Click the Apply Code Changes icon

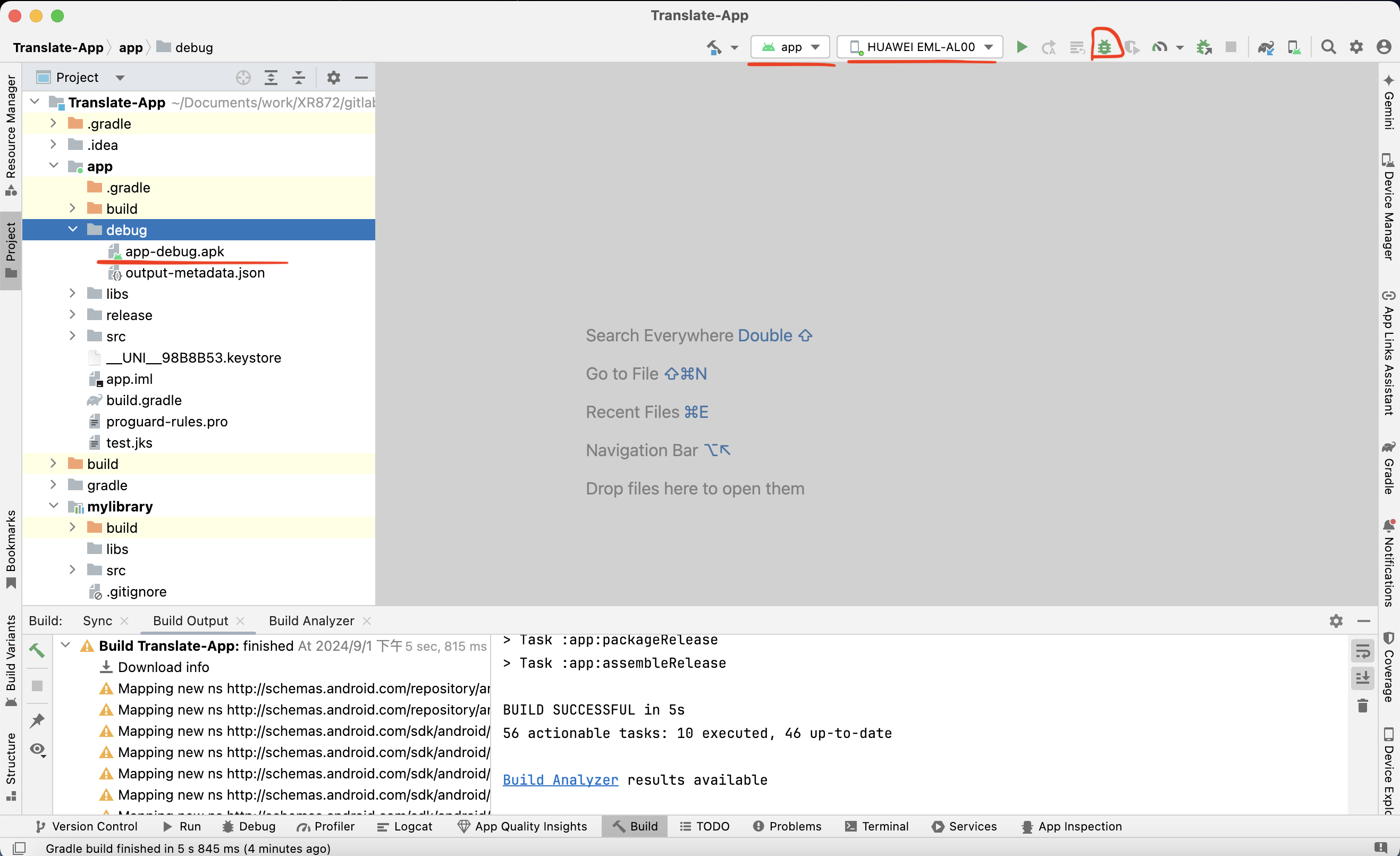pos(1076,47)
